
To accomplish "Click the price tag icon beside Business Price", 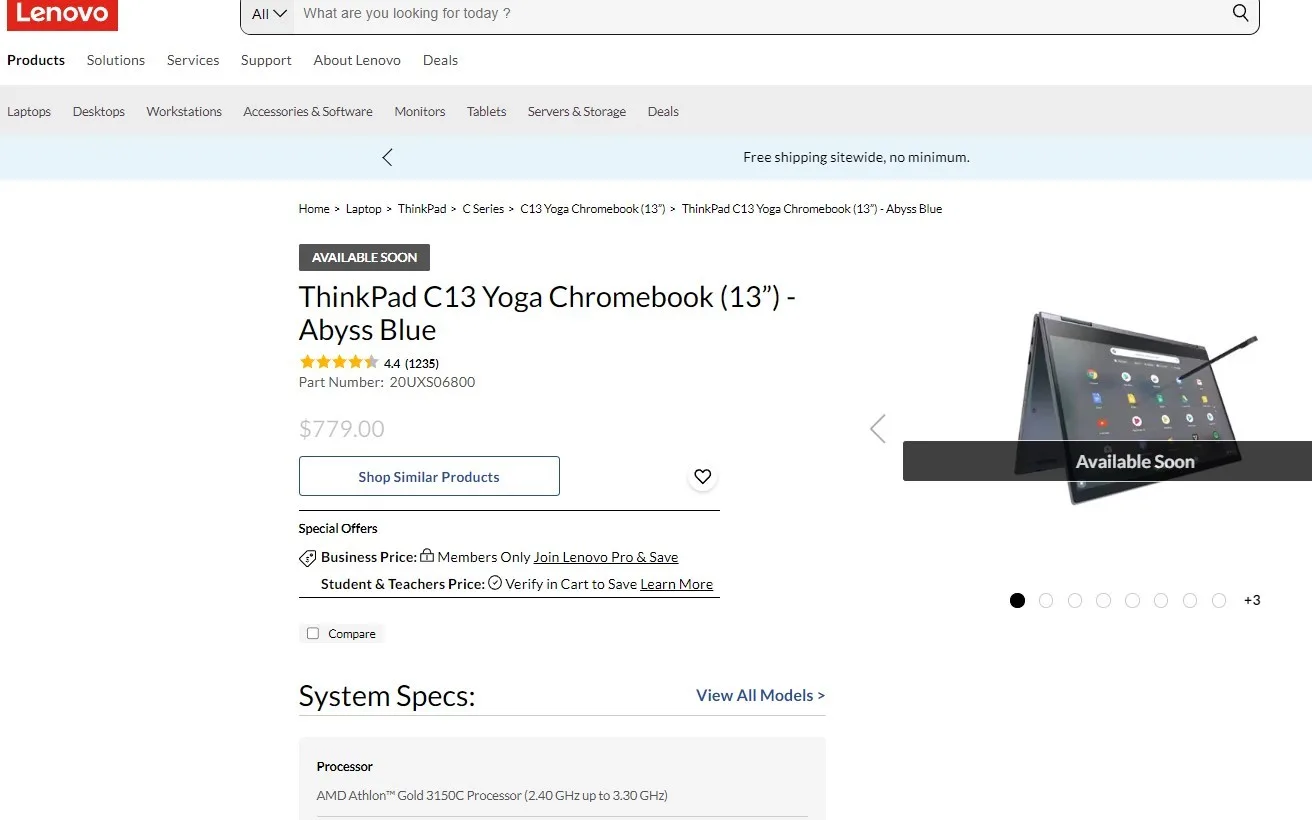I will click(307, 558).
